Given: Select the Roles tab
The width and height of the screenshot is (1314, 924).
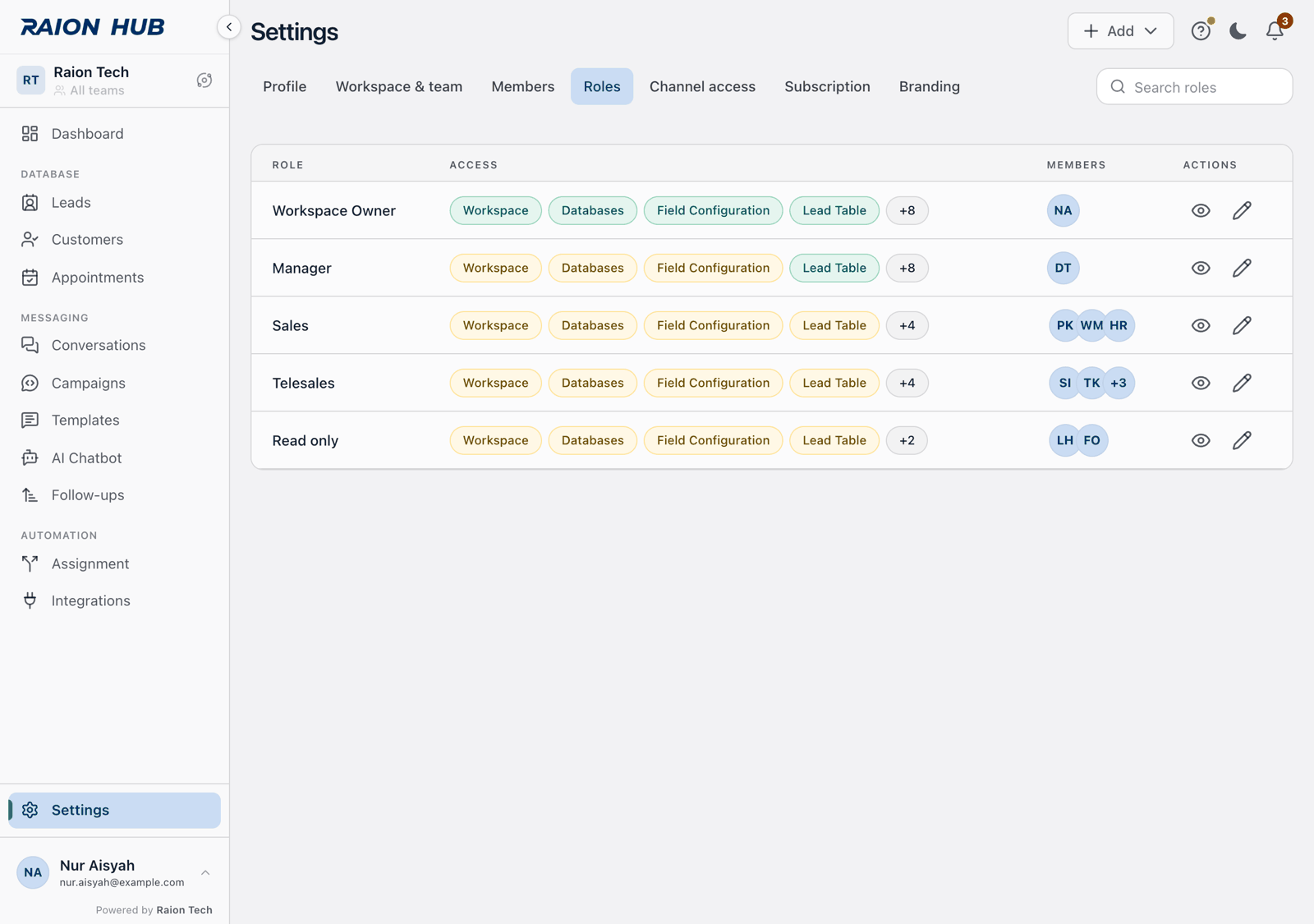Looking at the screenshot, I should pos(602,86).
